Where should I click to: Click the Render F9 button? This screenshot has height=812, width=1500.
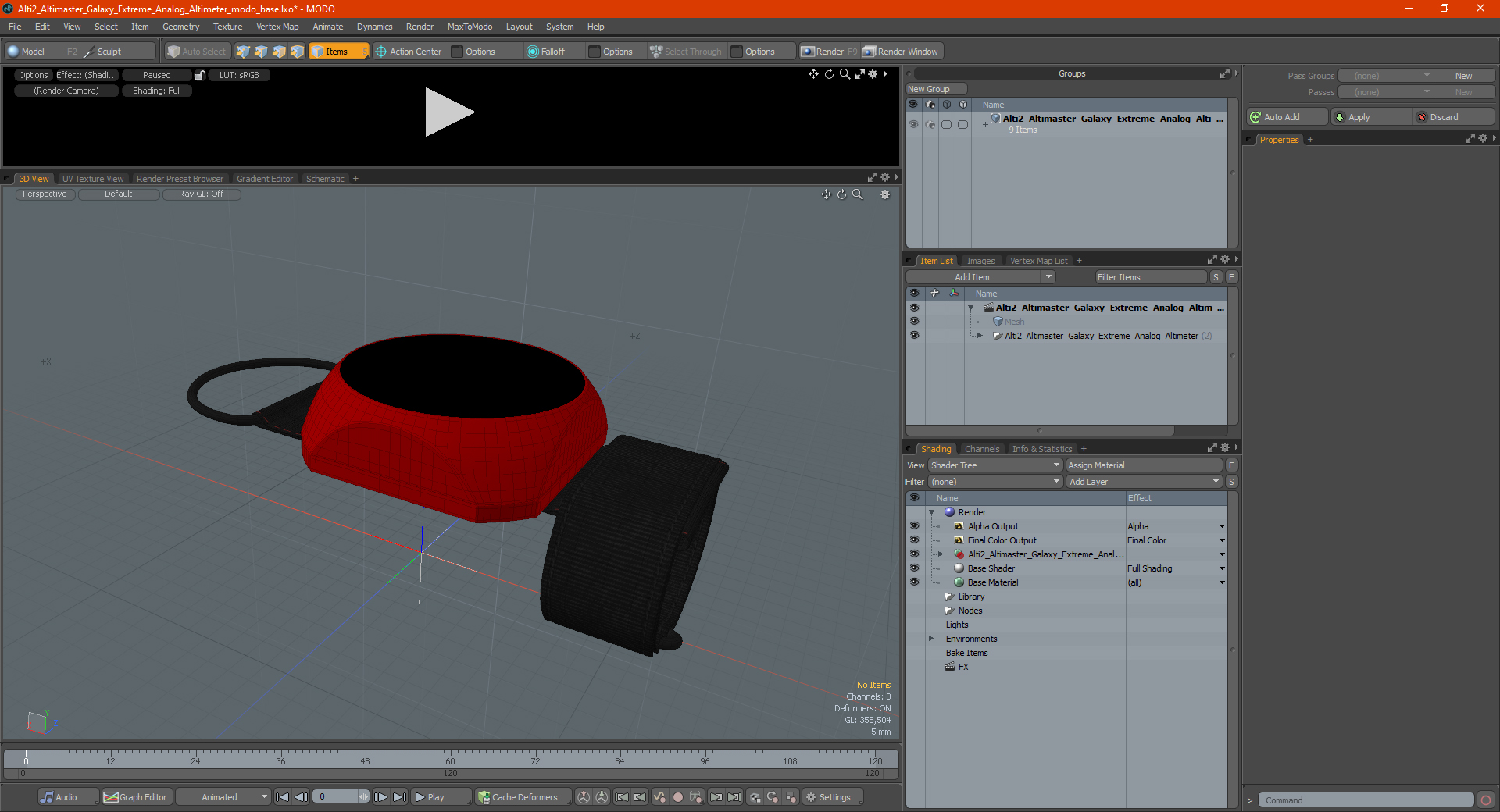tap(829, 52)
